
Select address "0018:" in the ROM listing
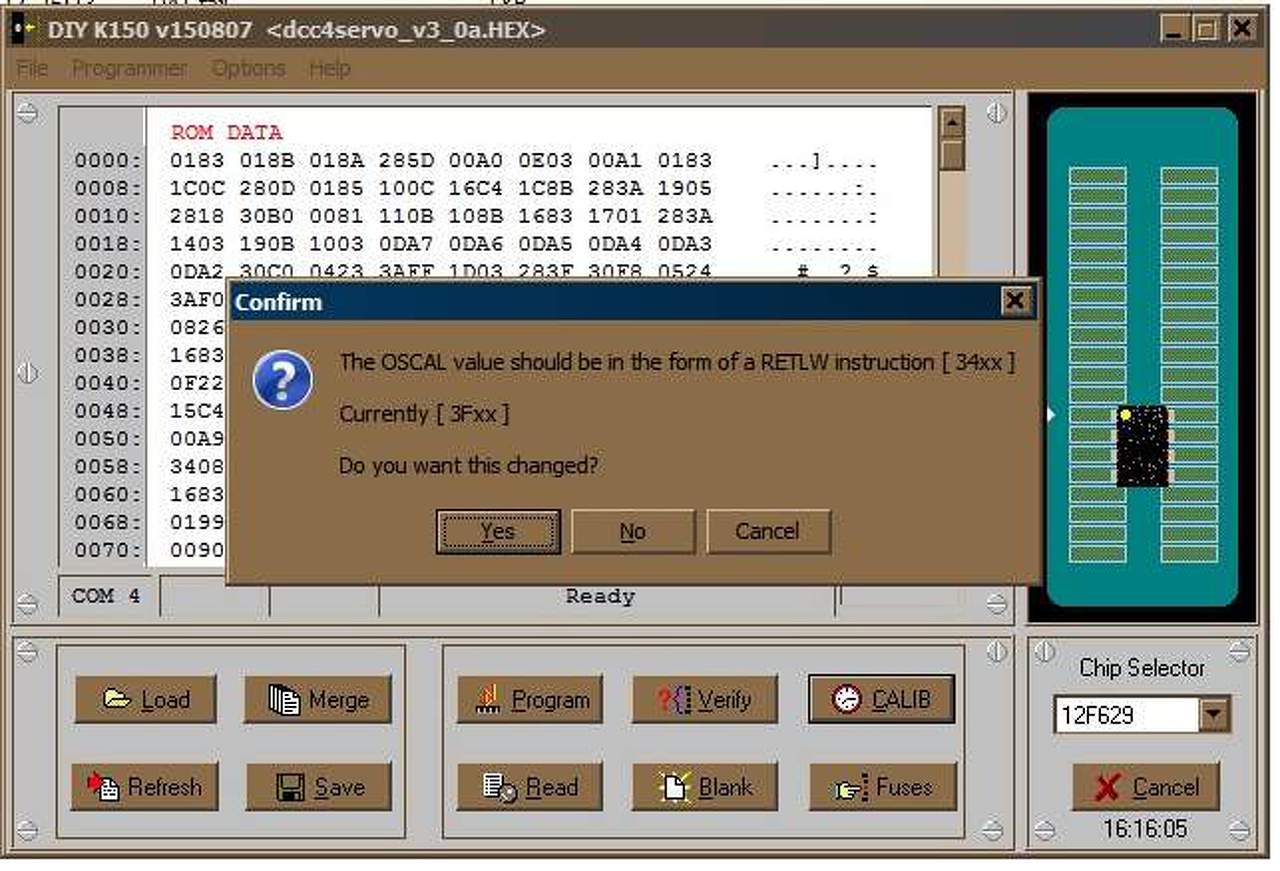tap(108, 244)
